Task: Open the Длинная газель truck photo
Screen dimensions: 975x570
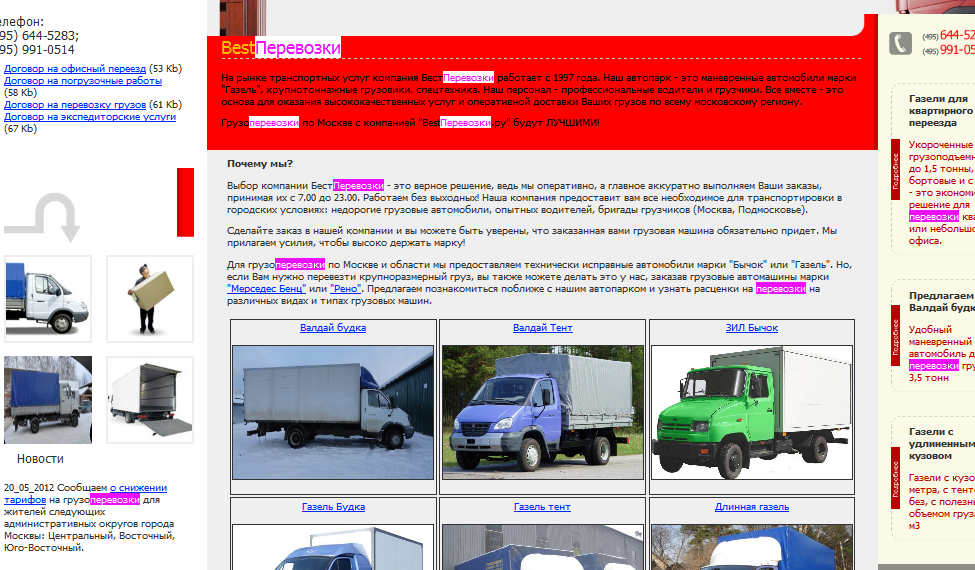Action: pyautogui.click(x=752, y=547)
